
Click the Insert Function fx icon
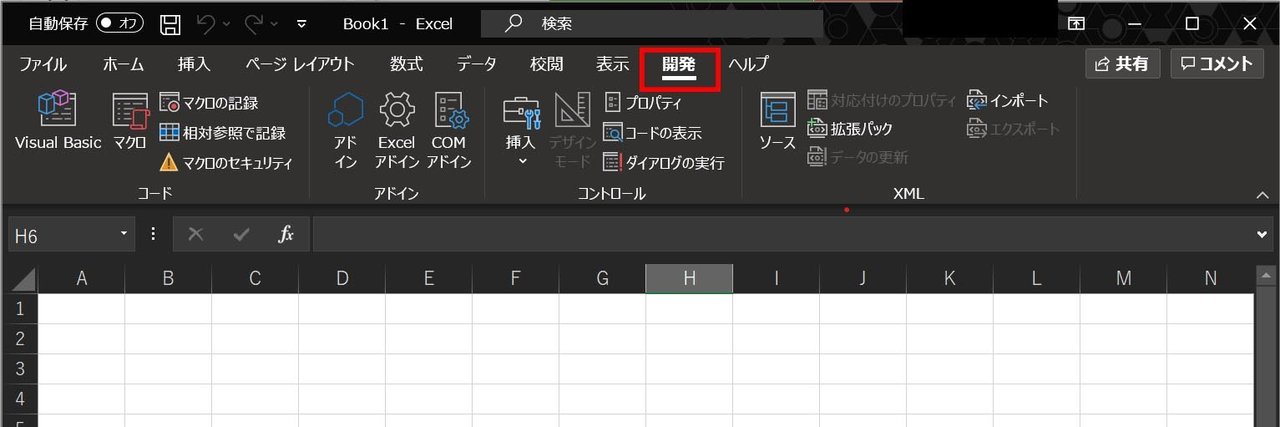pos(286,234)
